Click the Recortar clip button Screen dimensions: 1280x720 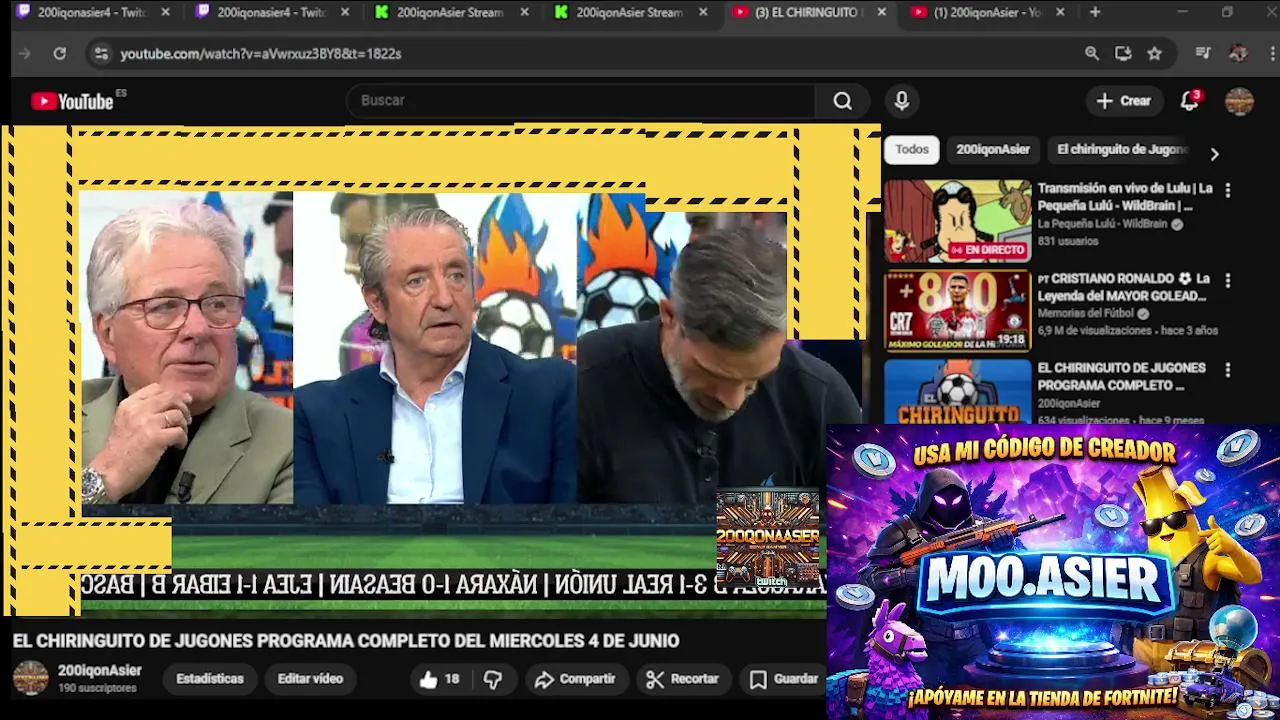[683, 679]
